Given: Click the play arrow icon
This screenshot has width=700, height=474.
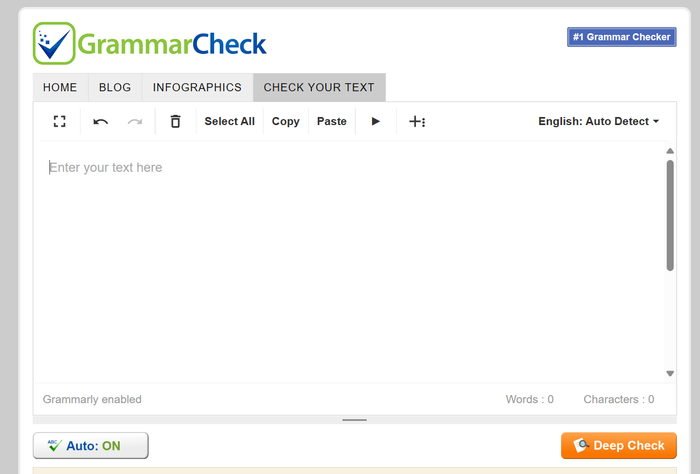Looking at the screenshot, I should [x=375, y=121].
